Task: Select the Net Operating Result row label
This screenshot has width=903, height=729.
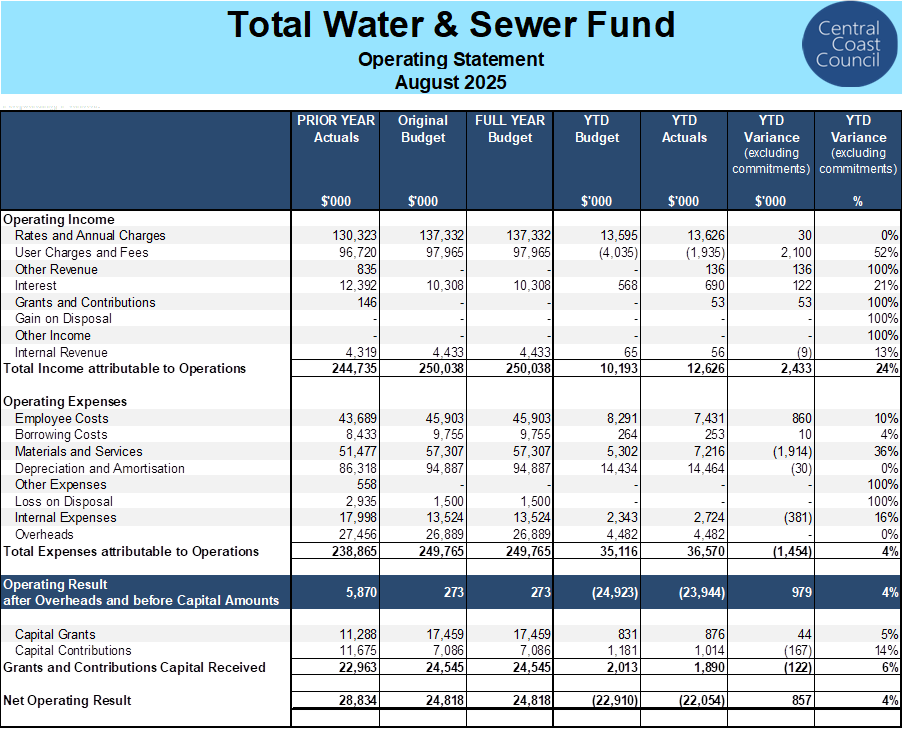Action: click(x=67, y=702)
